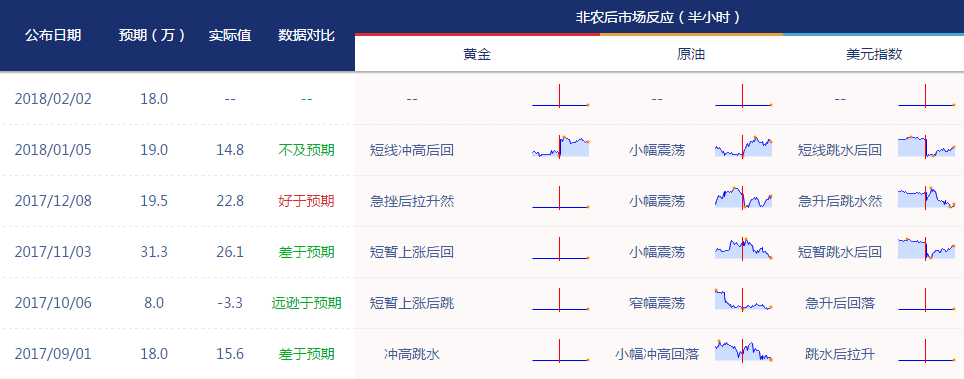View crude oil mini chart for 2017/10/06
This screenshot has width=964, height=379.
pyautogui.click(x=743, y=301)
